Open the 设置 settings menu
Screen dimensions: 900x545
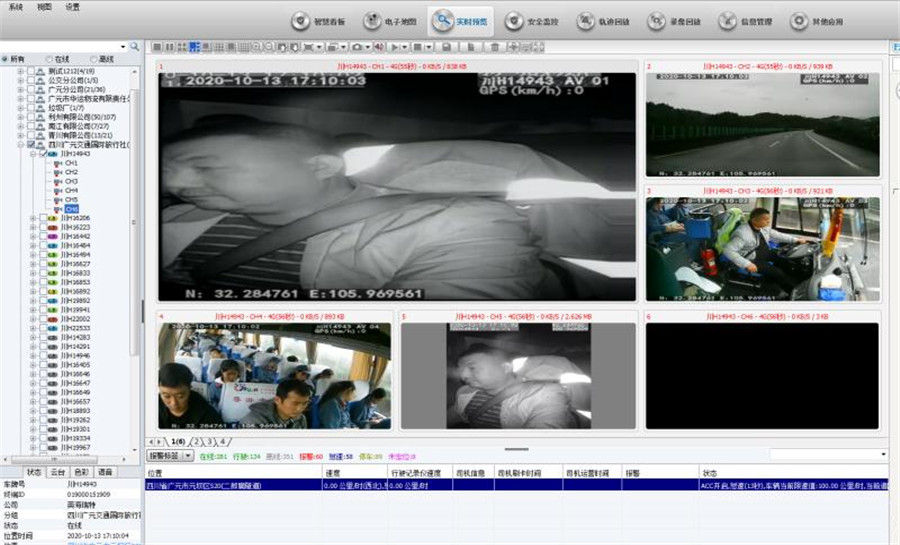tap(72, 6)
